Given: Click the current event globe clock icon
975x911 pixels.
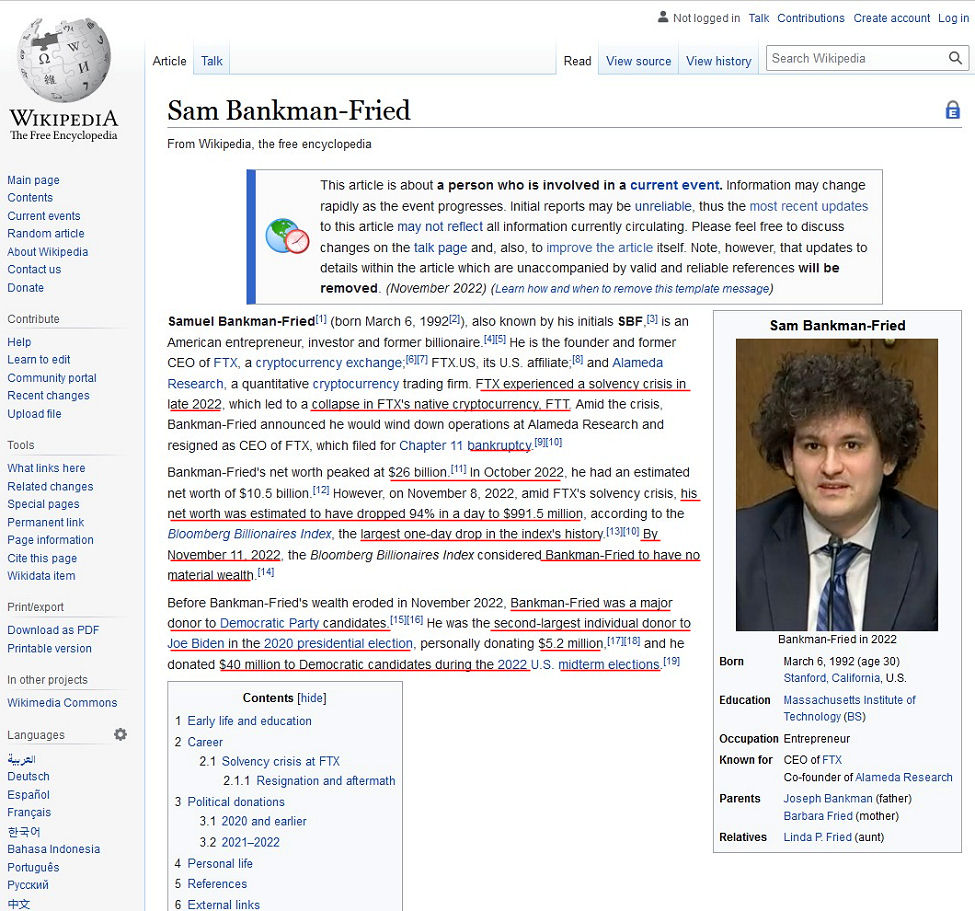Looking at the screenshot, I should [287, 236].
